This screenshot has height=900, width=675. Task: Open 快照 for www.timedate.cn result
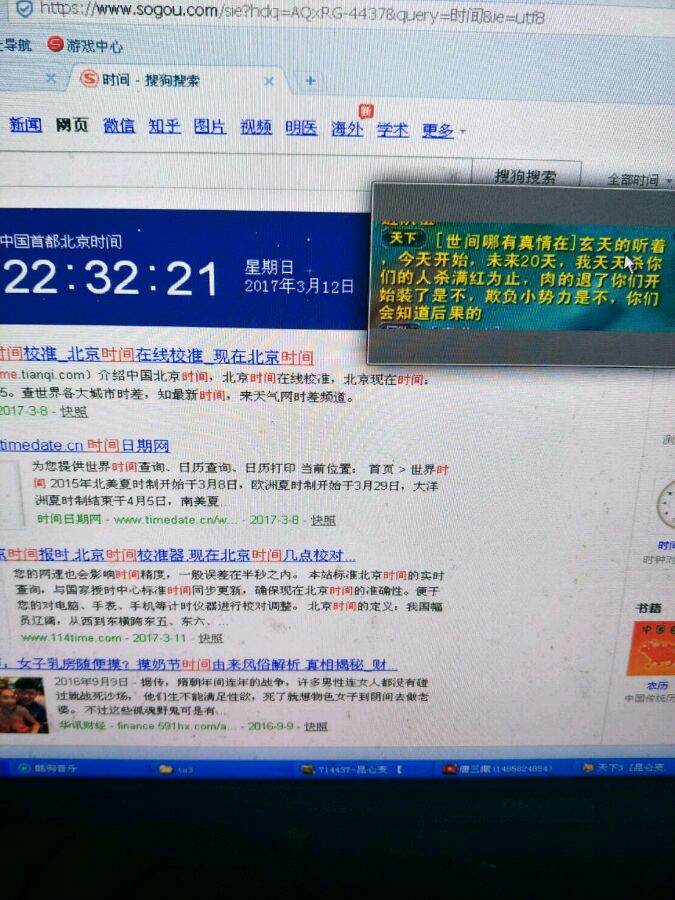(323, 520)
